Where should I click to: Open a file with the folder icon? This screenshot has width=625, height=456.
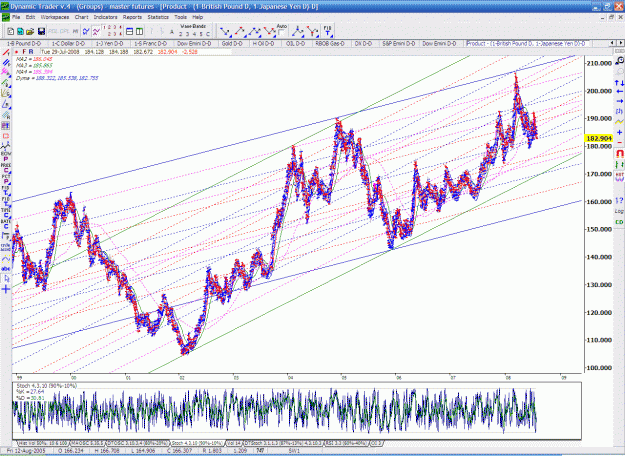click(30, 31)
